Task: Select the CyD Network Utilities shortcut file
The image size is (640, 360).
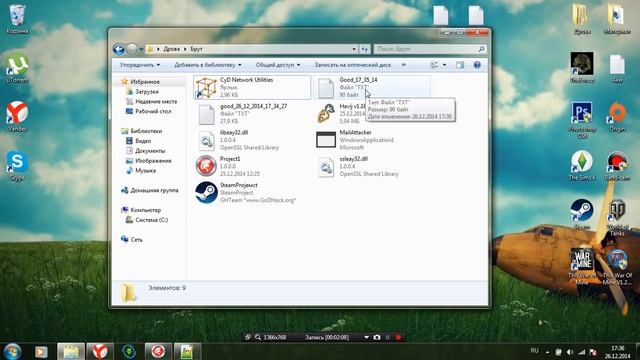Action: click(x=252, y=87)
